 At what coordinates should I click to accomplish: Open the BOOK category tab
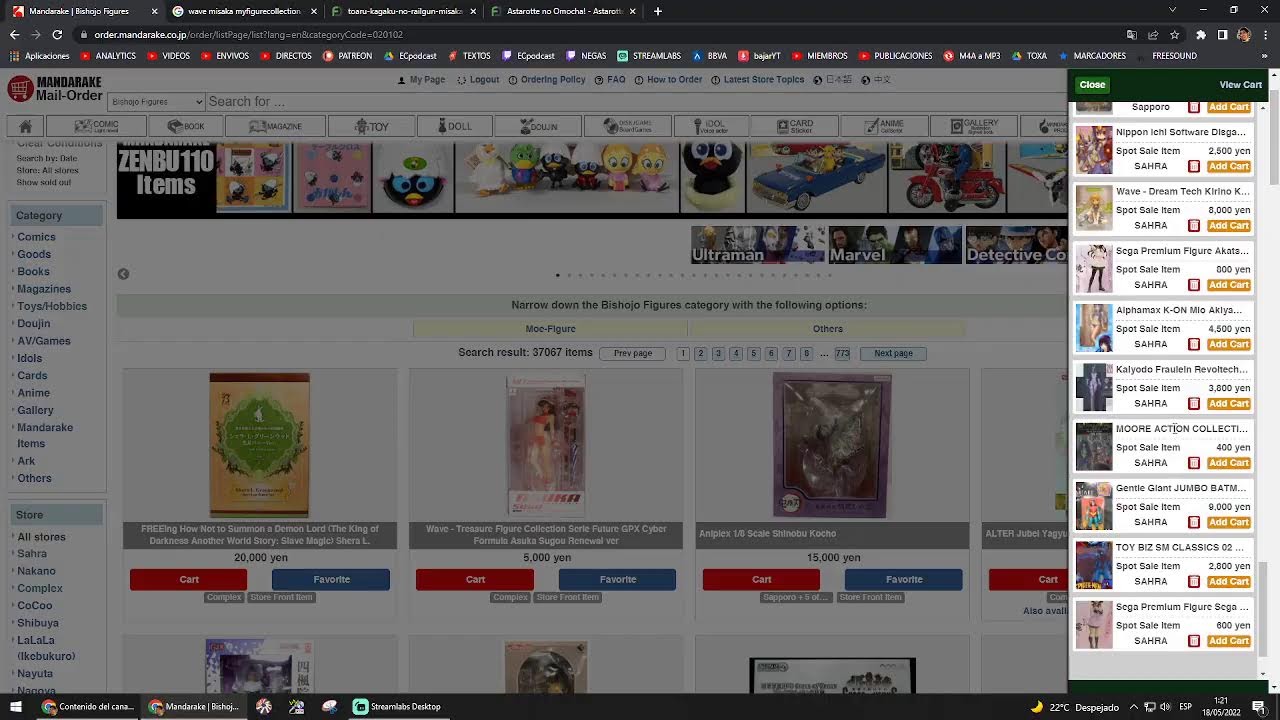[186, 126]
